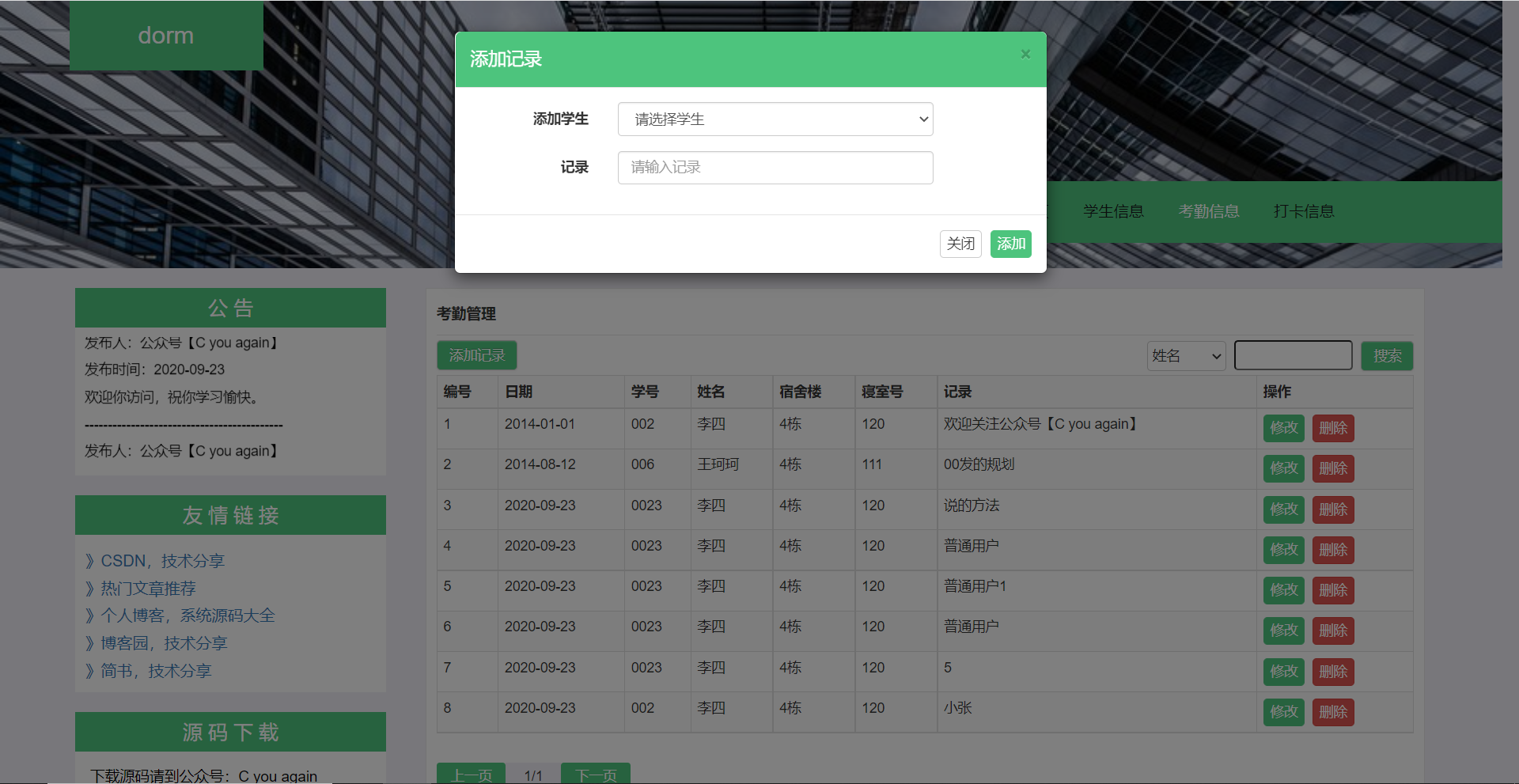Click the 添加记录 button above the table
The height and width of the screenshot is (784, 1519).
click(x=477, y=356)
